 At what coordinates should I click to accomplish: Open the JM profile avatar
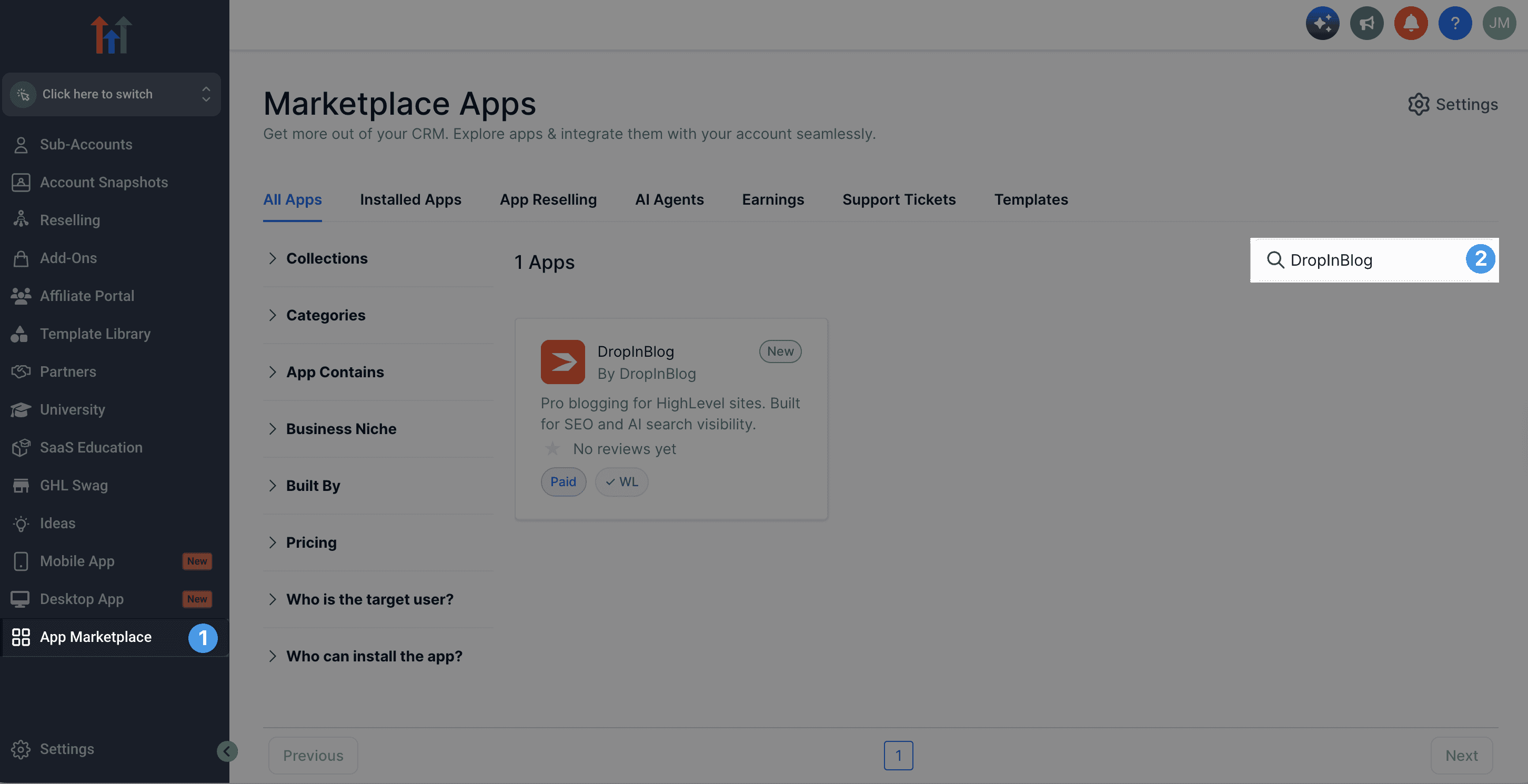click(1499, 23)
